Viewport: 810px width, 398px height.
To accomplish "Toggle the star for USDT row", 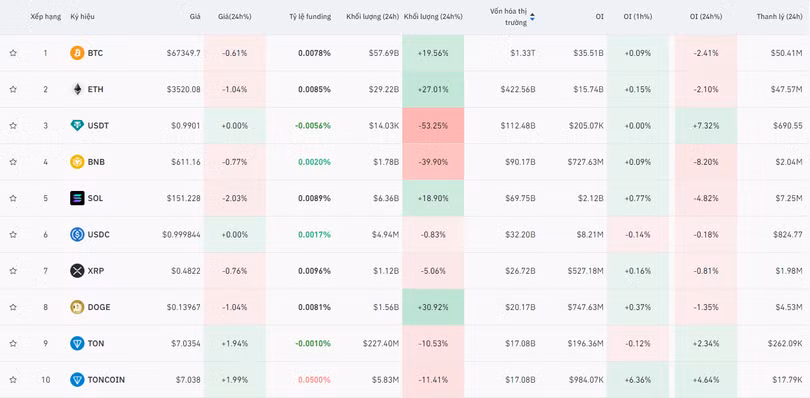I will coord(13,126).
